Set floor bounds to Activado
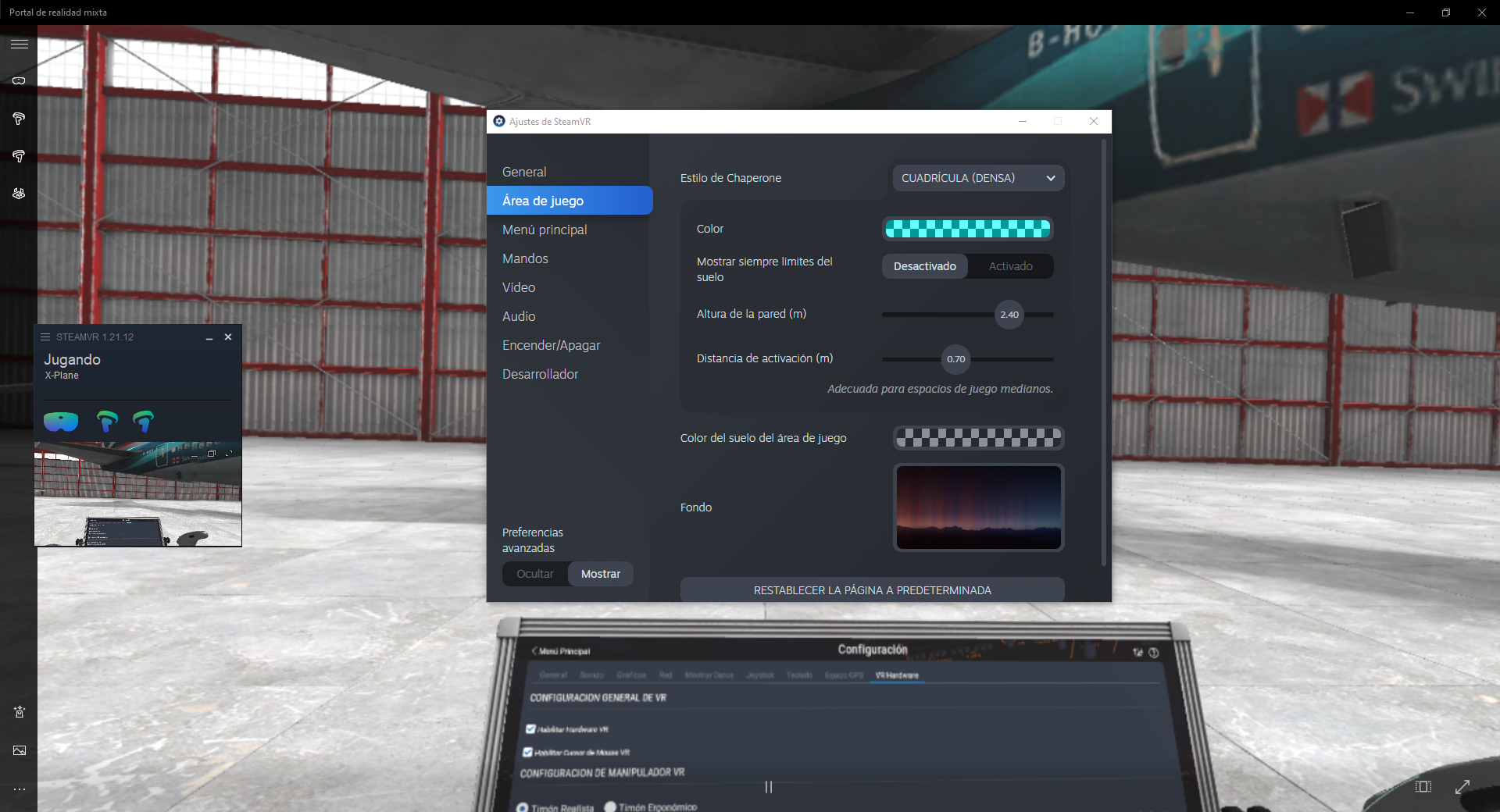This screenshot has width=1500, height=812. click(1010, 266)
